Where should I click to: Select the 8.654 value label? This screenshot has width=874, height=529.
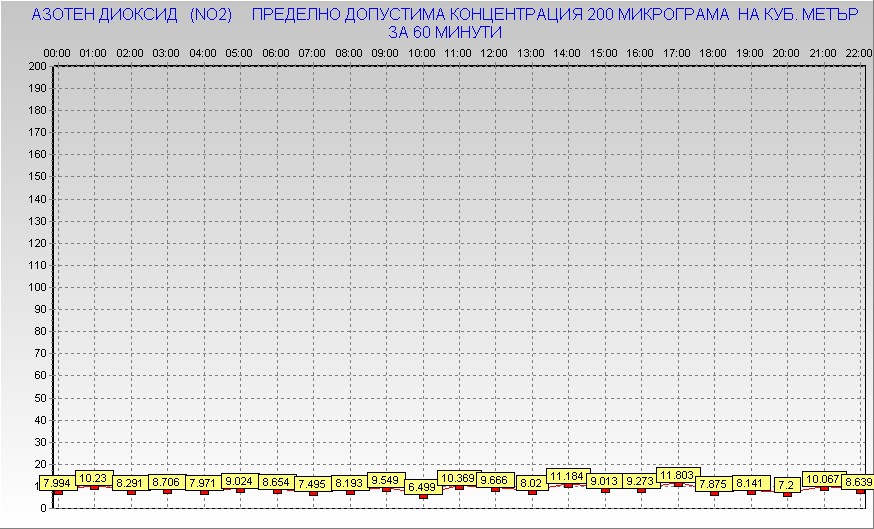pyautogui.click(x=277, y=482)
